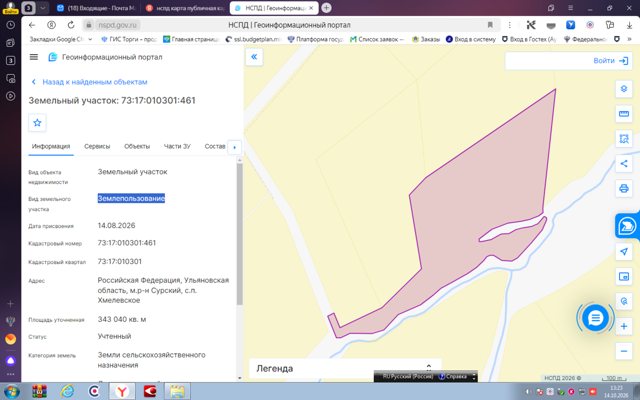Screen dimensions: 640x400
Task: Click the share map icon
Action: [624, 164]
